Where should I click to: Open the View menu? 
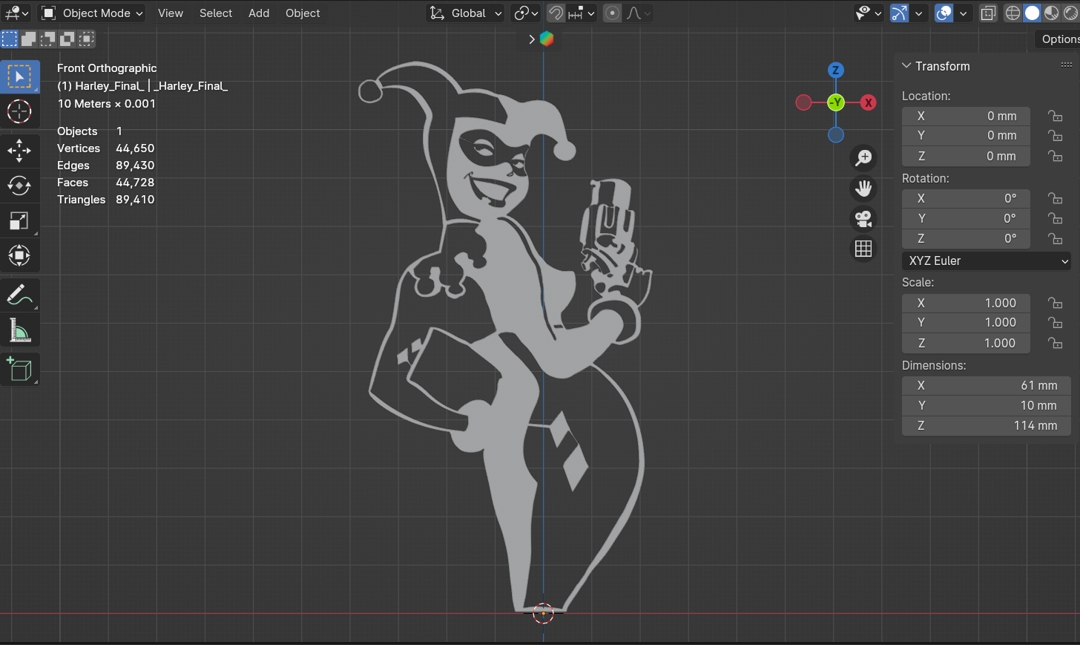(x=170, y=13)
